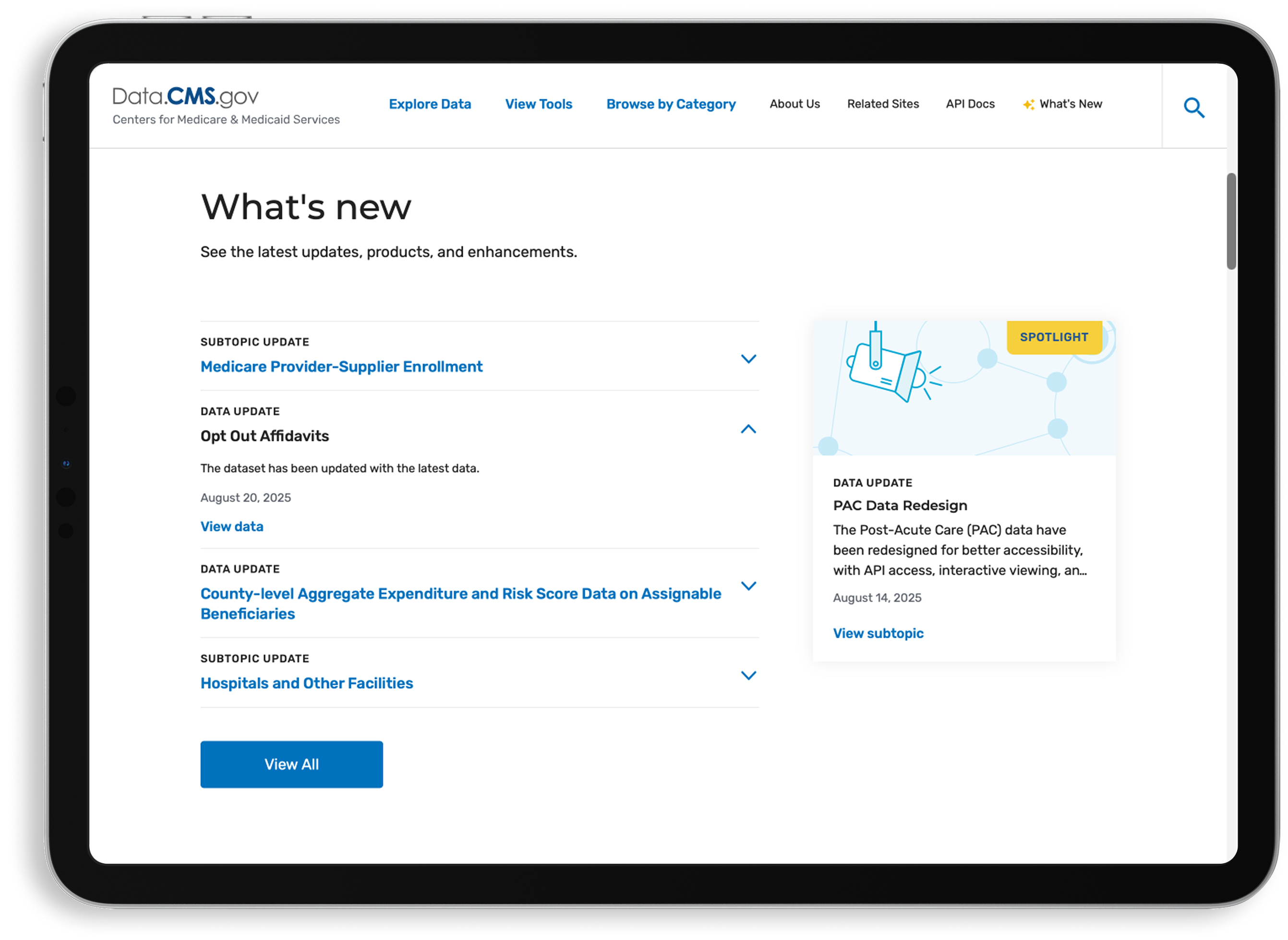
Task: Click 'The dataset has been updated' text
Action: (339, 468)
